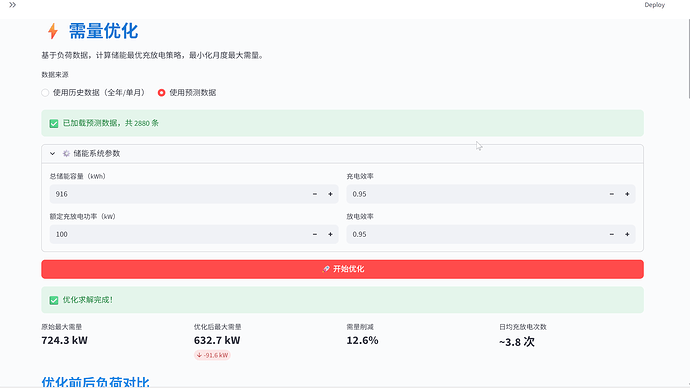
Task: Collapse the 储能系统参数 expander
Action: pos(52,154)
